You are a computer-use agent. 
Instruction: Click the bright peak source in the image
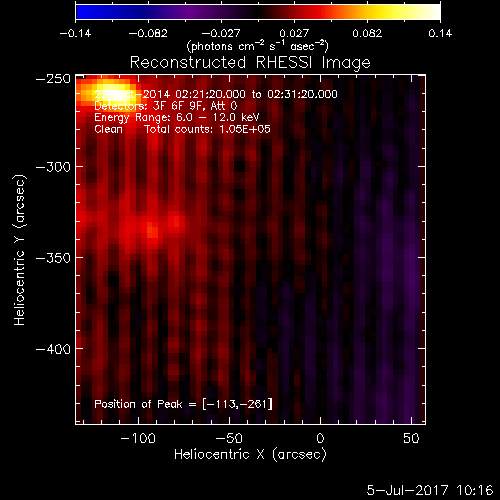(x=110, y=92)
